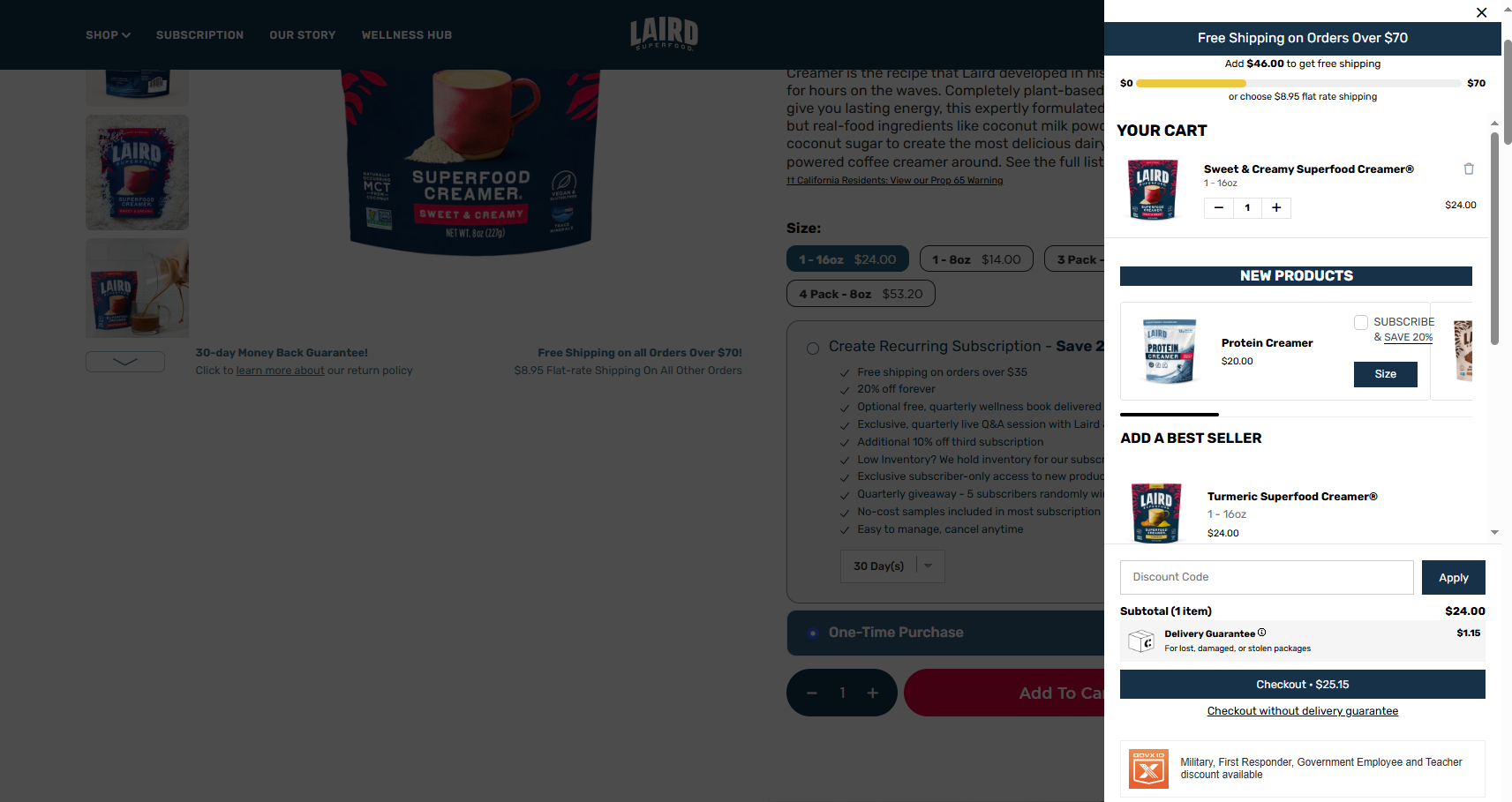The image size is (1512, 802).
Task: Decrease product page quantity with minus
Action: click(x=812, y=693)
